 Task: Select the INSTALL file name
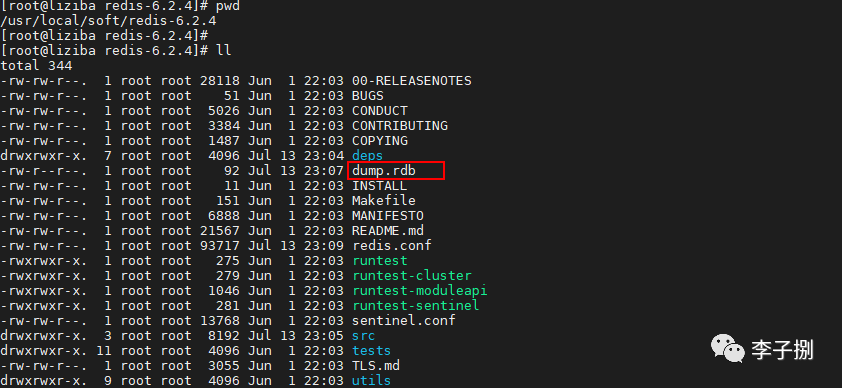pos(380,186)
